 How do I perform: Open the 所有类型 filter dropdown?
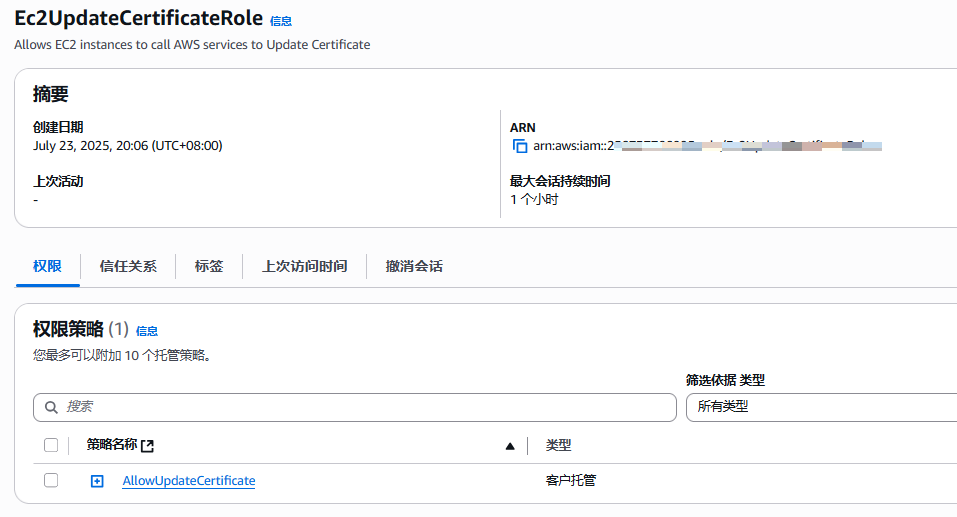[822, 407]
